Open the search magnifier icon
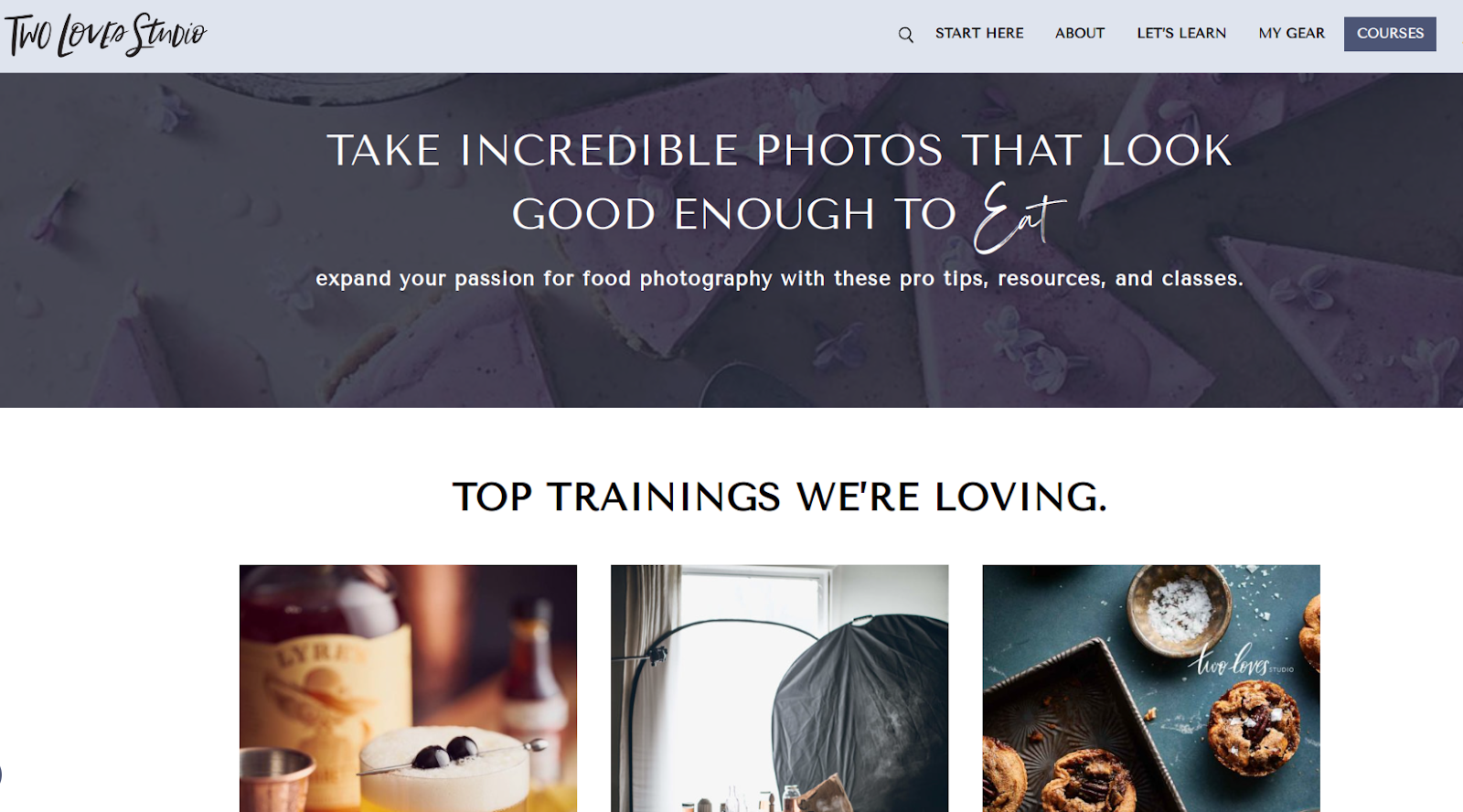 (x=905, y=35)
